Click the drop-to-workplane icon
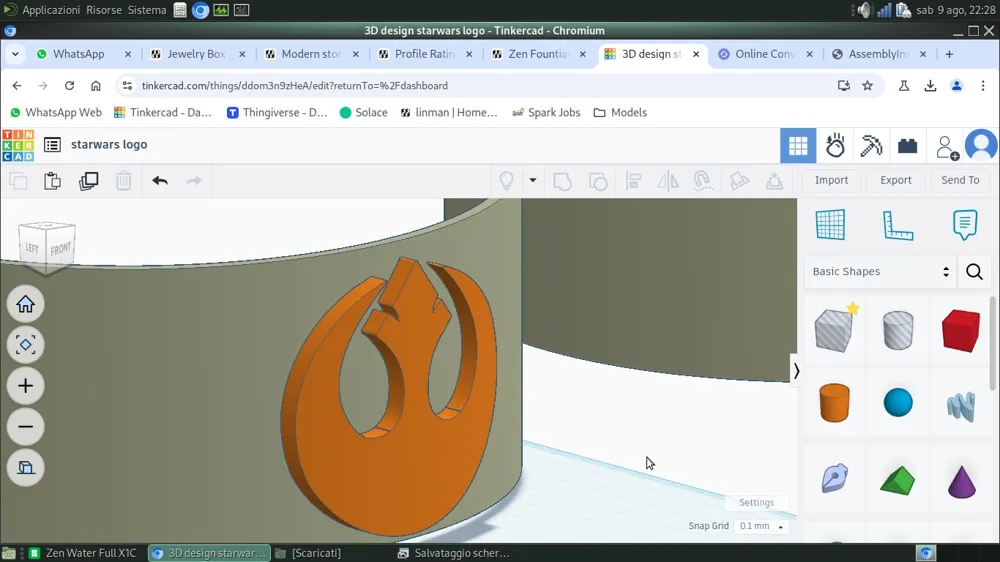This screenshot has height=562, width=1000. [x=774, y=181]
